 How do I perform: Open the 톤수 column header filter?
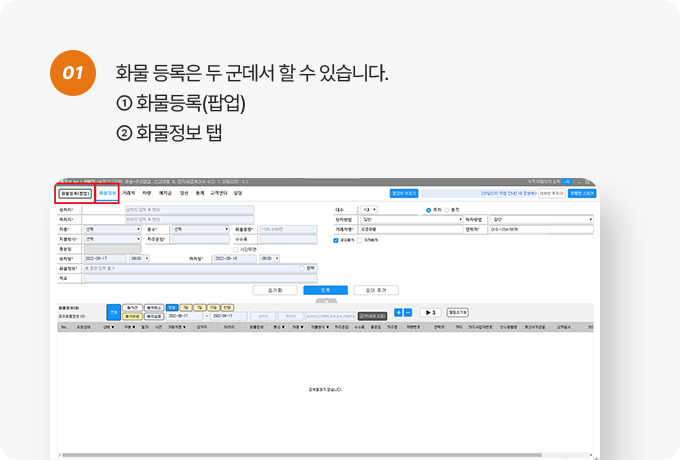tap(279, 327)
